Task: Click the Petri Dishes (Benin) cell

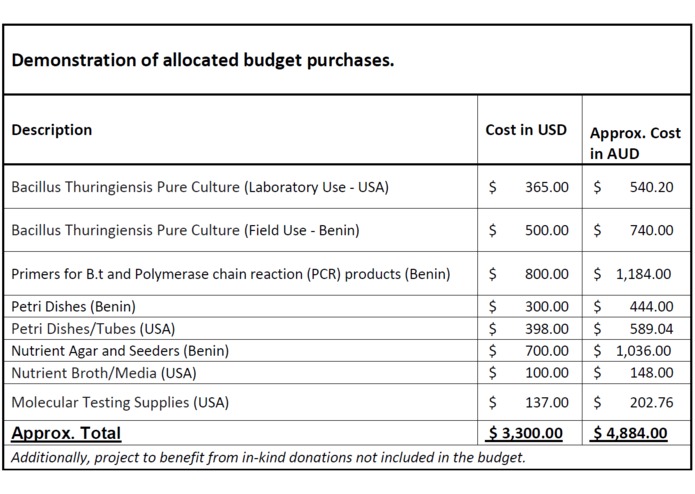Action: [x=74, y=307]
